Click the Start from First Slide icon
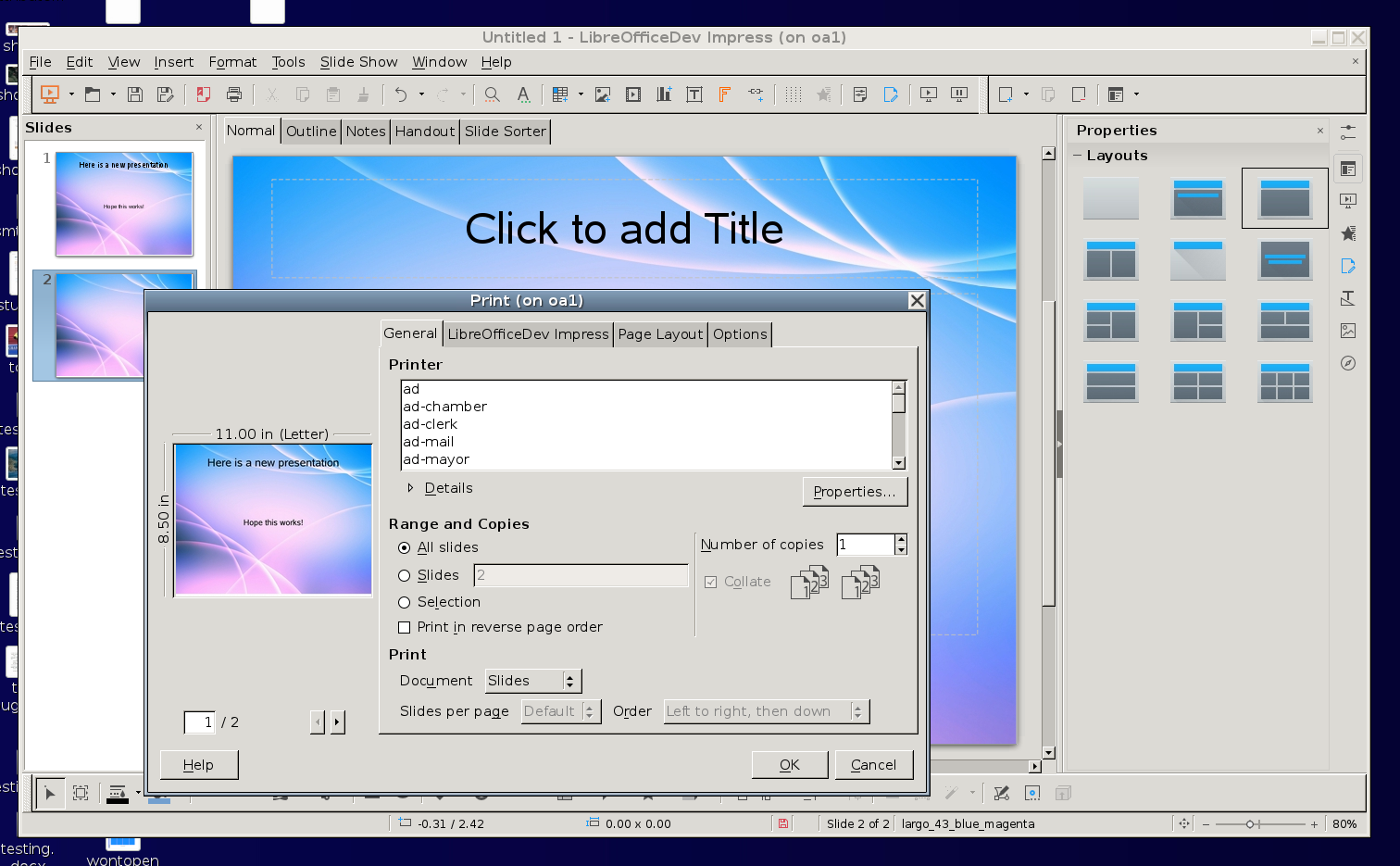 (x=929, y=94)
